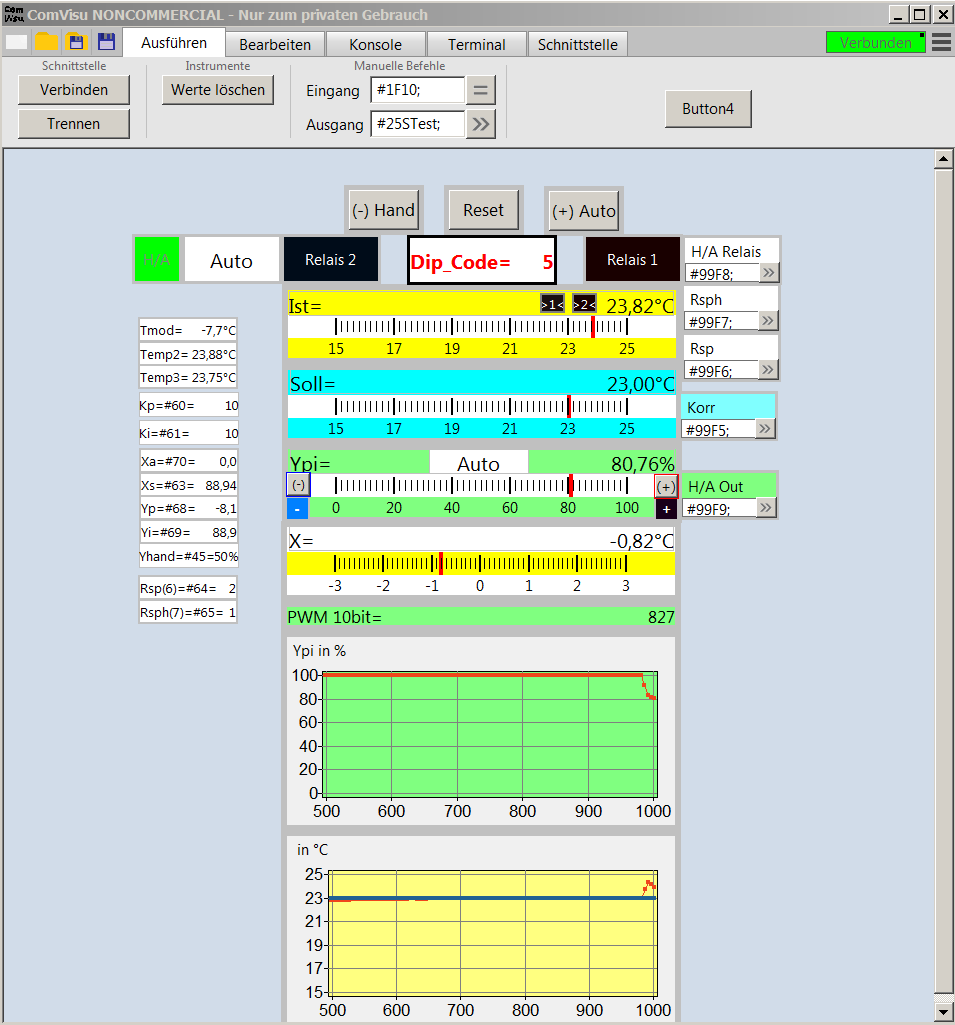Click the Temp3= 23,75°C value
This screenshot has height=1025, width=955.
pos(188,377)
